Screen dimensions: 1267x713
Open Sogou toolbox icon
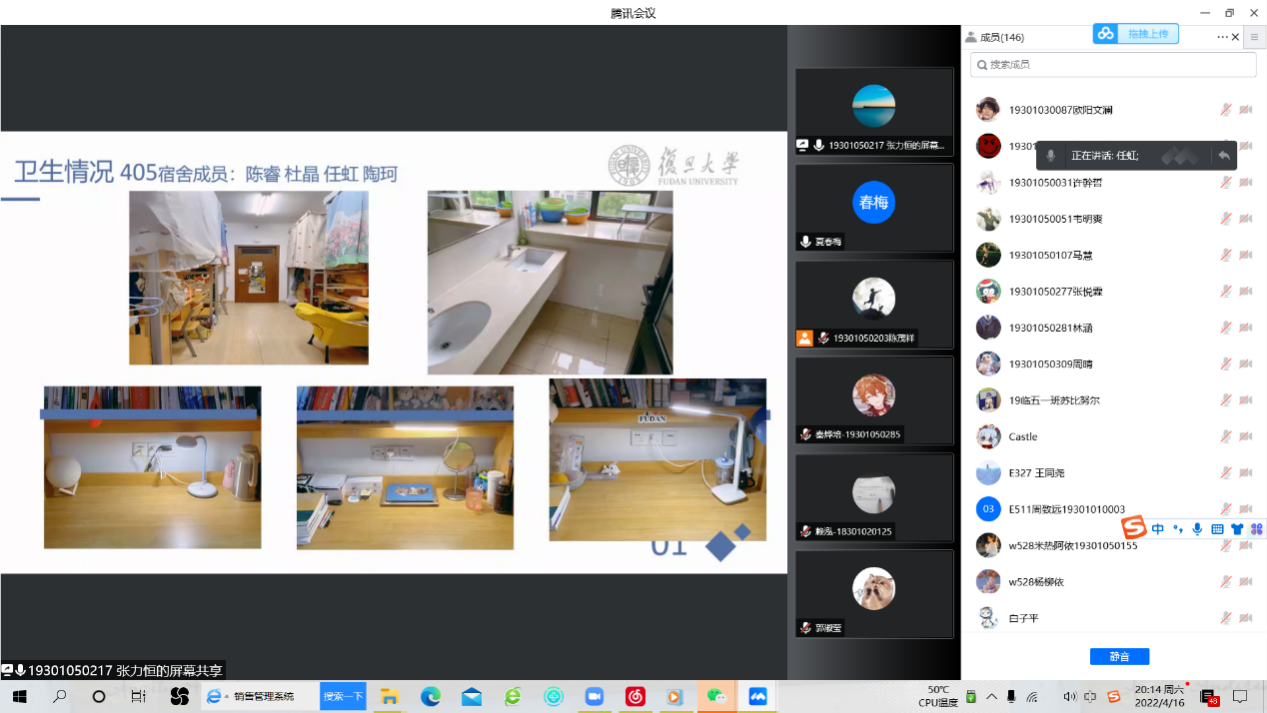click(x=1256, y=529)
